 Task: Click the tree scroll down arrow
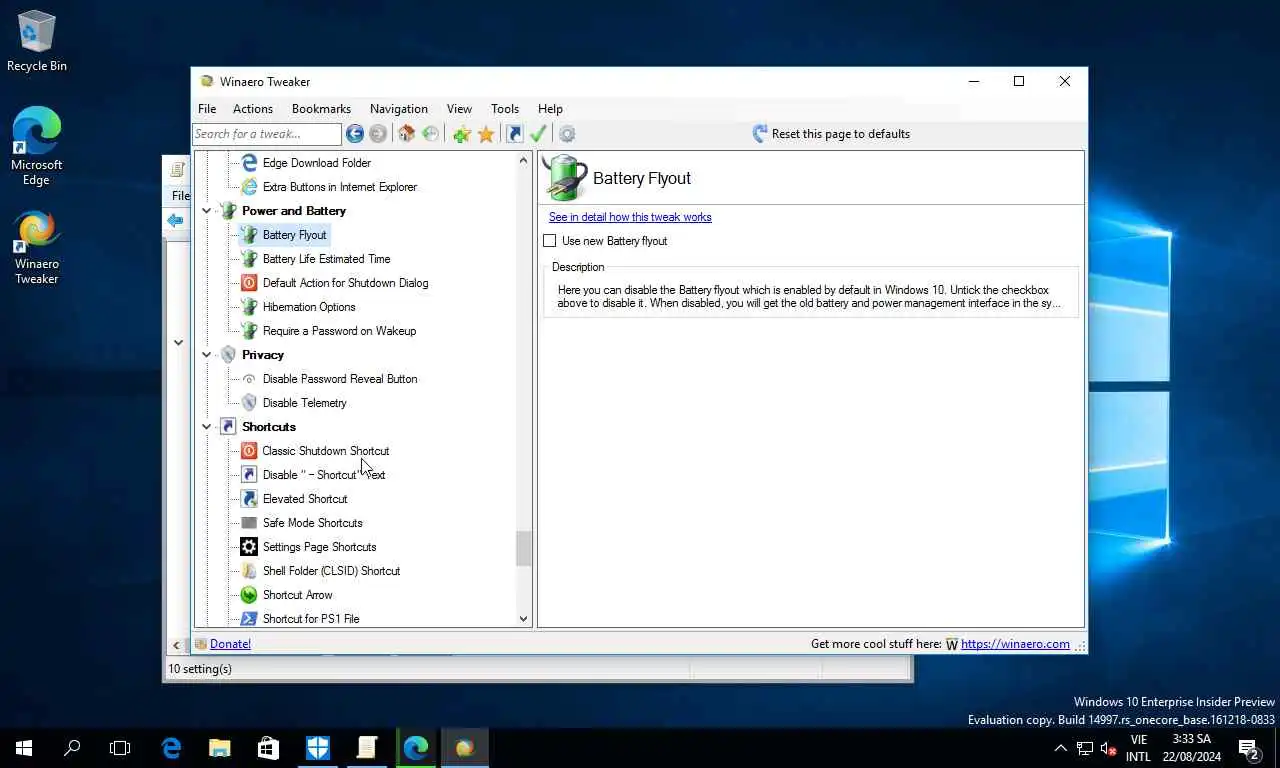coord(523,619)
